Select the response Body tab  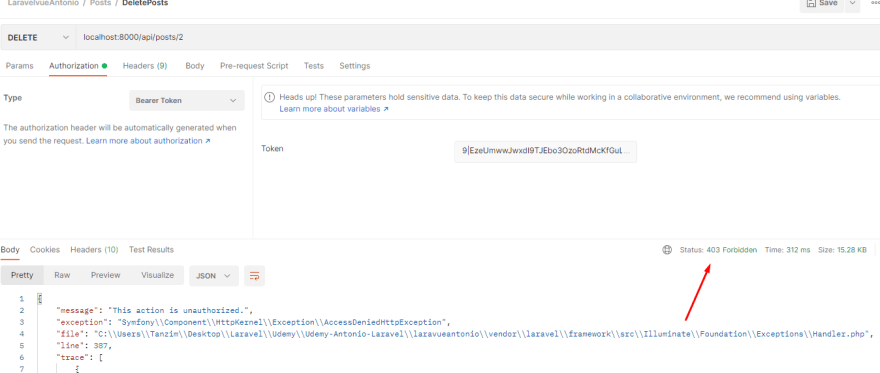(x=10, y=250)
